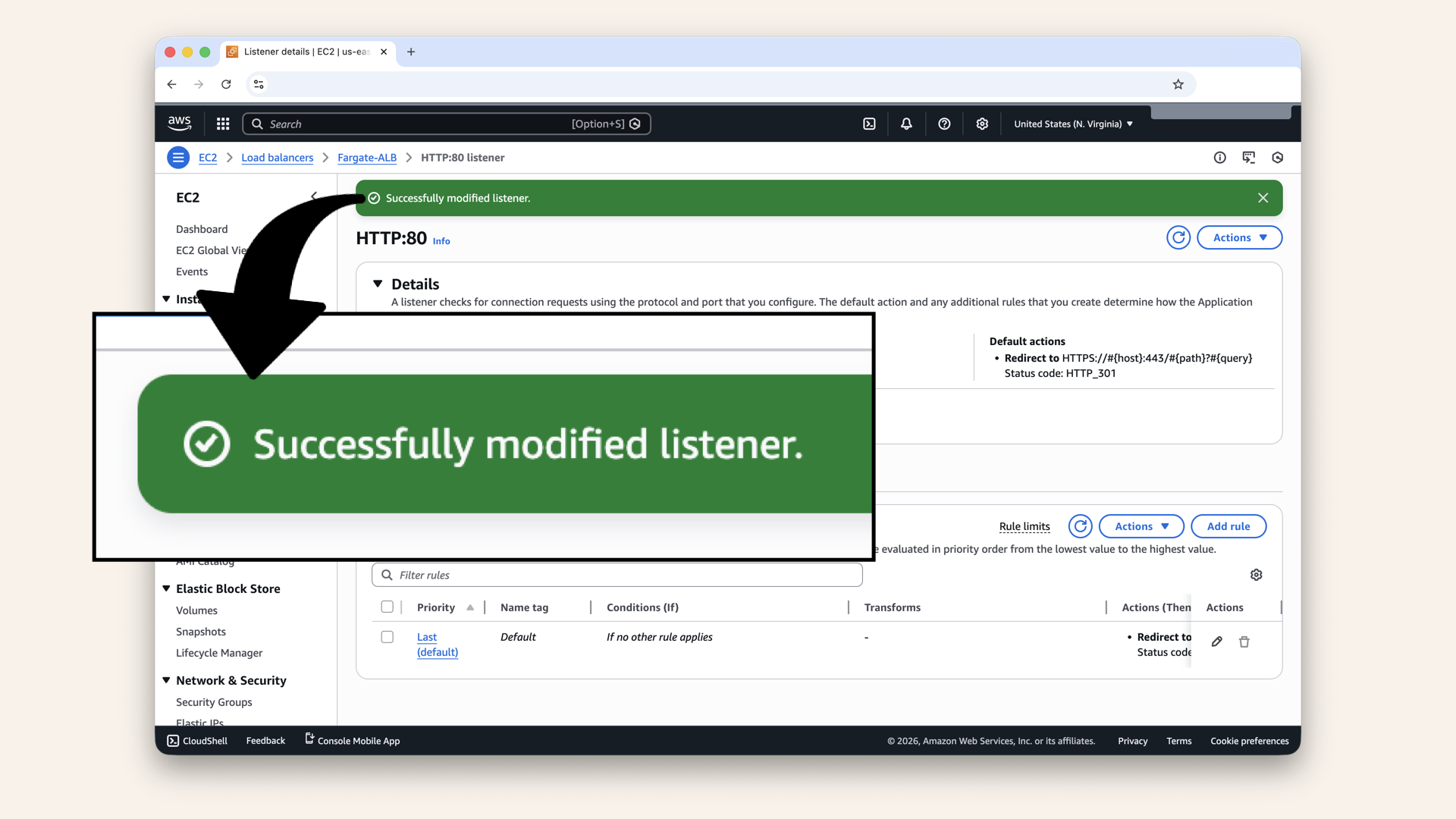
Task: Delete the default rule via the trash icon
Action: click(1244, 642)
